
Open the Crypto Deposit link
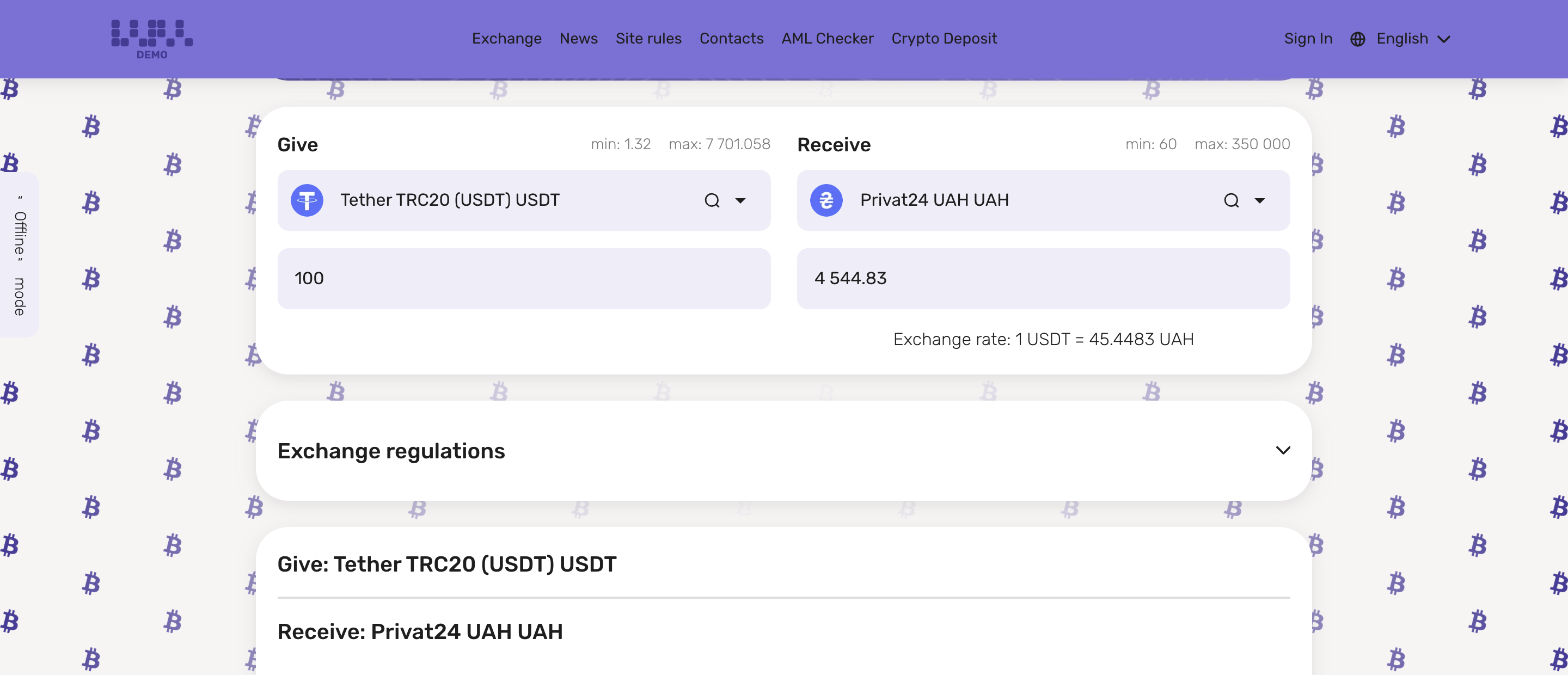(x=944, y=38)
